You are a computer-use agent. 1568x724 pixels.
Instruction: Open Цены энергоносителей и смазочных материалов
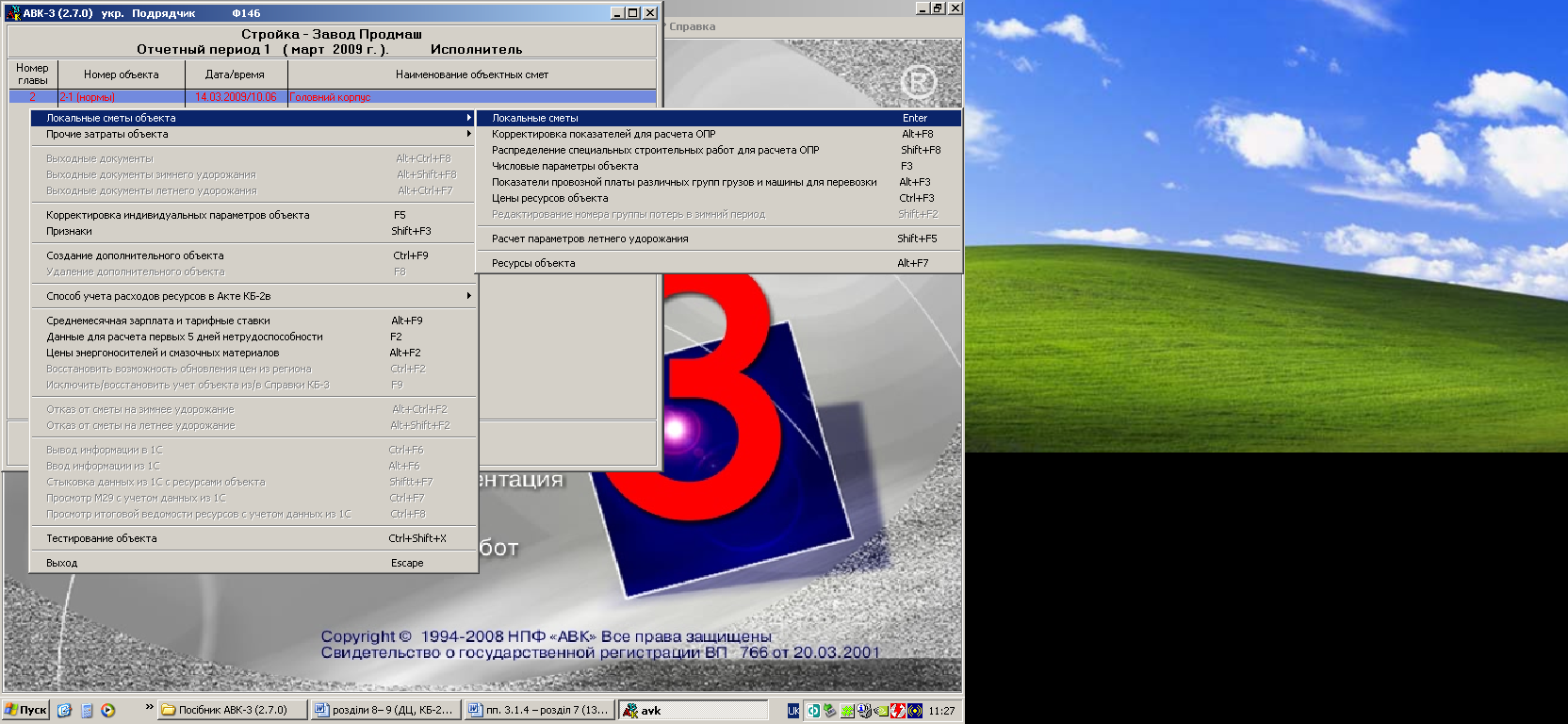point(253,353)
